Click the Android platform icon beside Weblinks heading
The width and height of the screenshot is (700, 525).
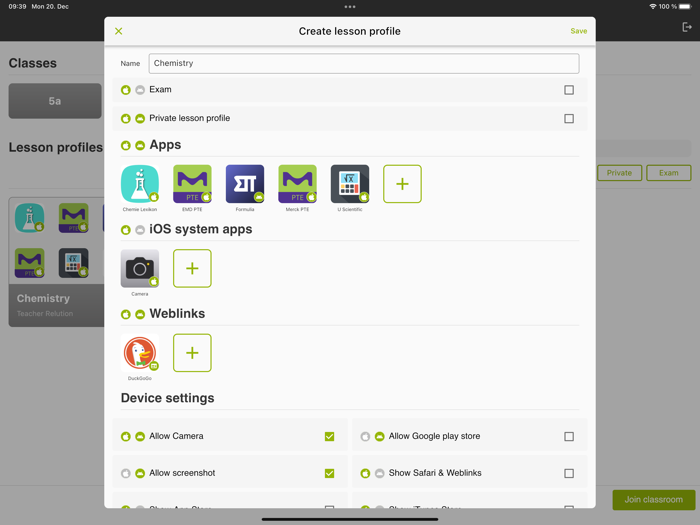[x=140, y=314]
